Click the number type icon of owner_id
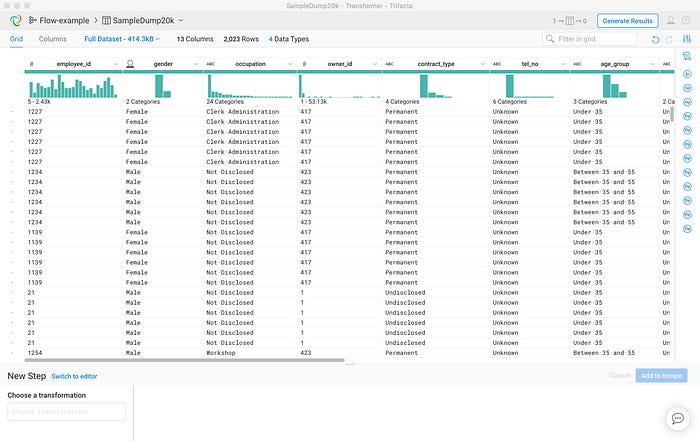The height and width of the screenshot is (441, 700). click(x=304, y=64)
